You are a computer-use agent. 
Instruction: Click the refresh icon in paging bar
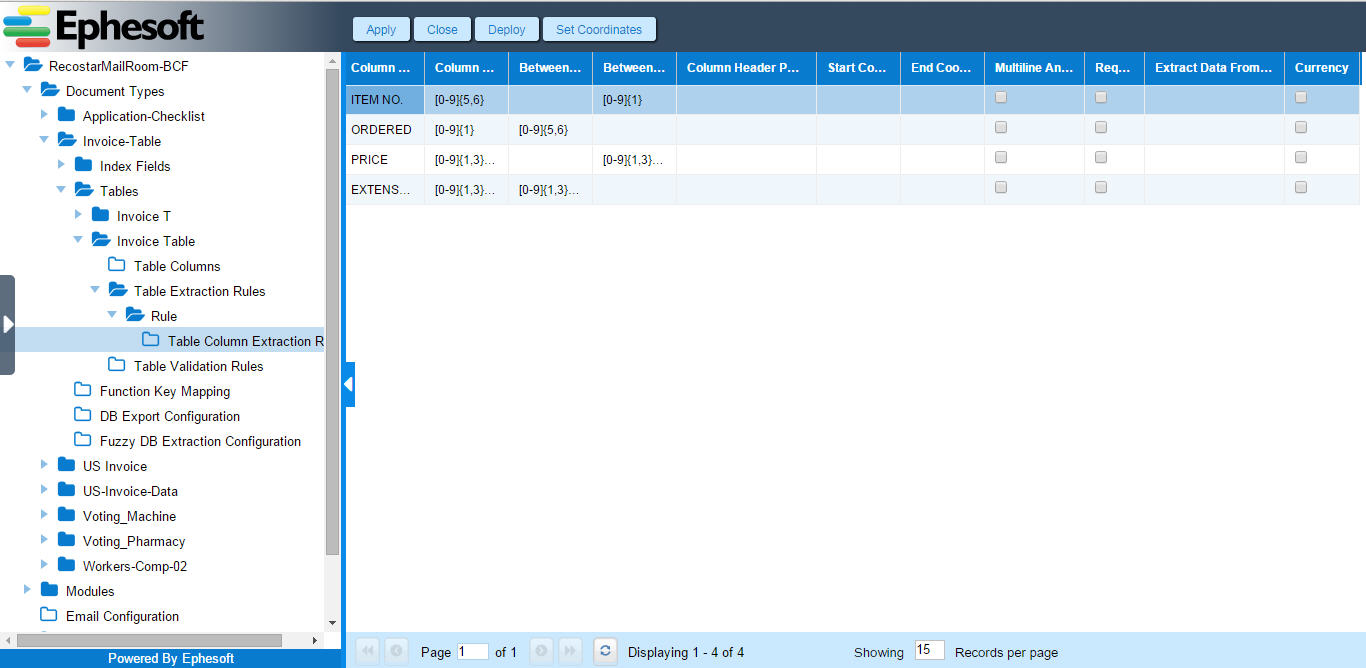pyautogui.click(x=604, y=651)
